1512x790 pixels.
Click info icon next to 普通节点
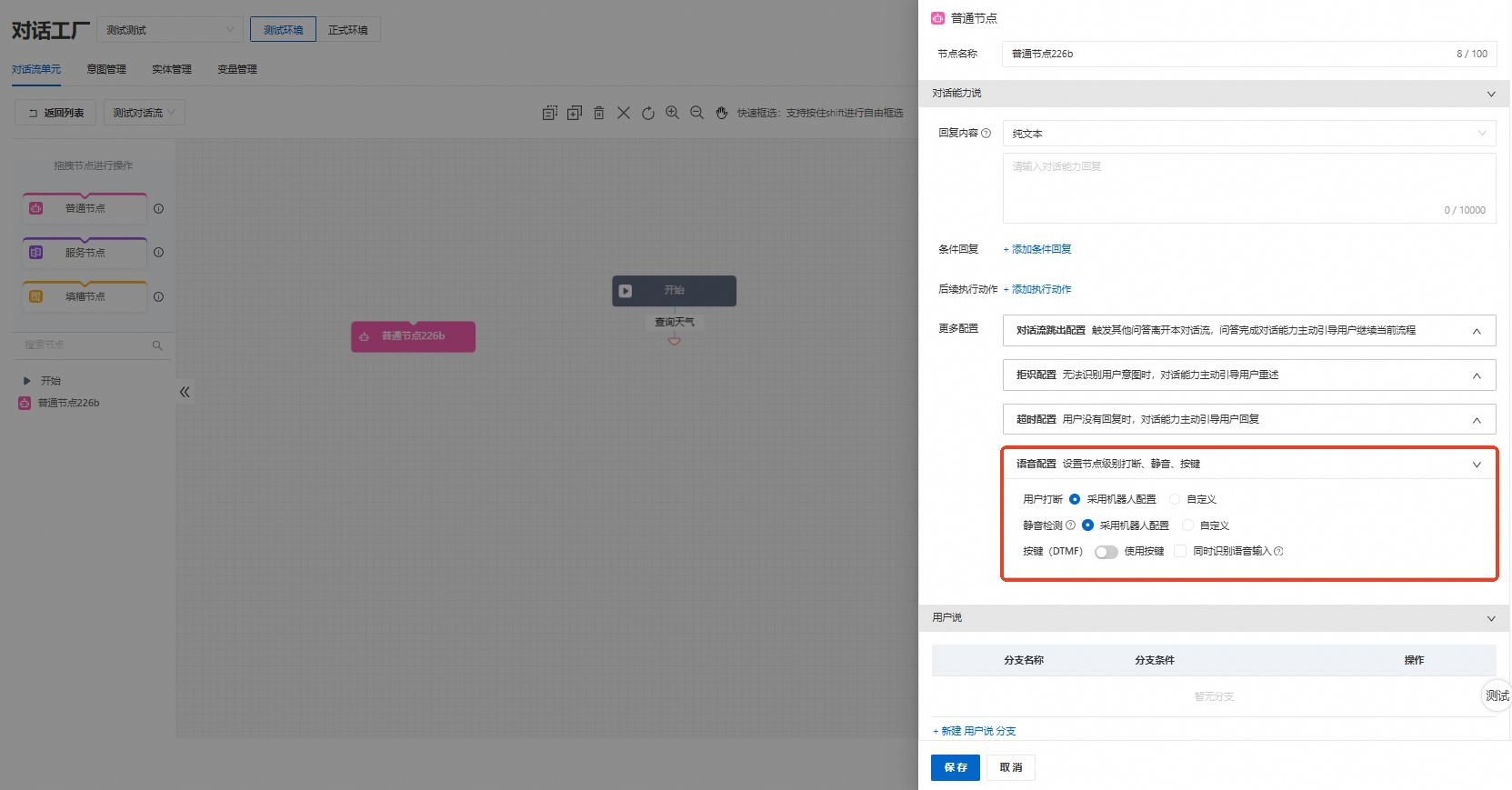[x=158, y=208]
